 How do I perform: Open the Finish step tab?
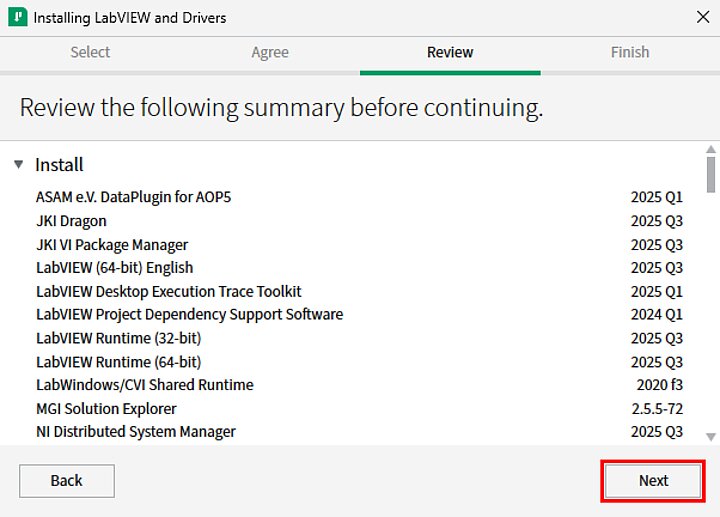(x=630, y=52)
